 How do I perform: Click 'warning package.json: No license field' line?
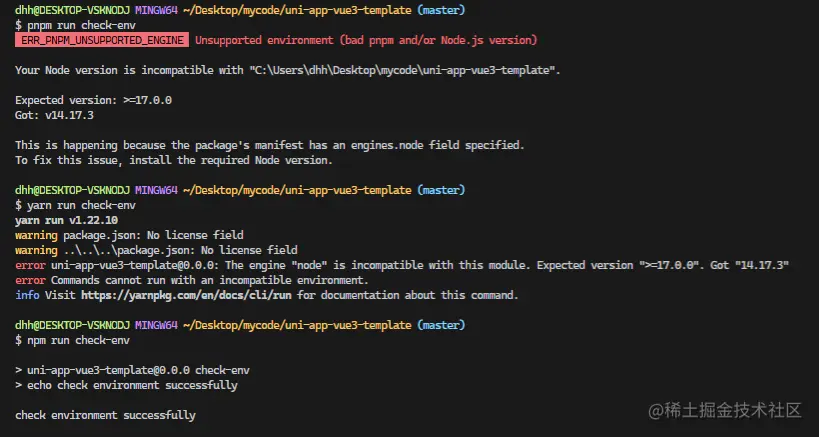click(129, 235)
